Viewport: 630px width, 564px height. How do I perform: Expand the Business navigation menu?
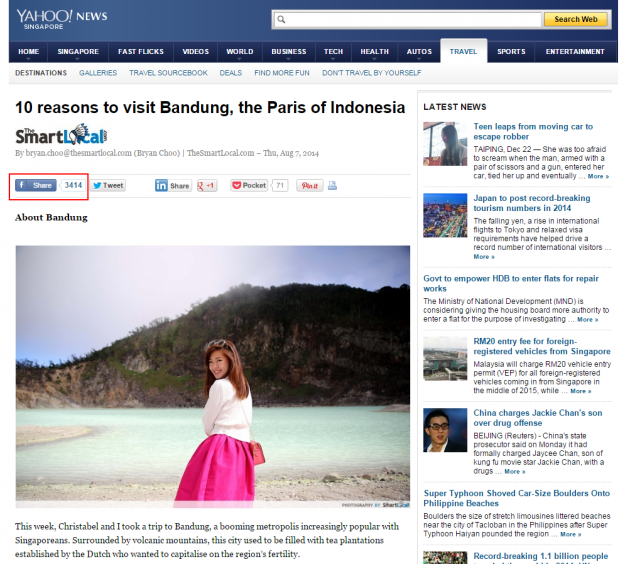(288, 52)
